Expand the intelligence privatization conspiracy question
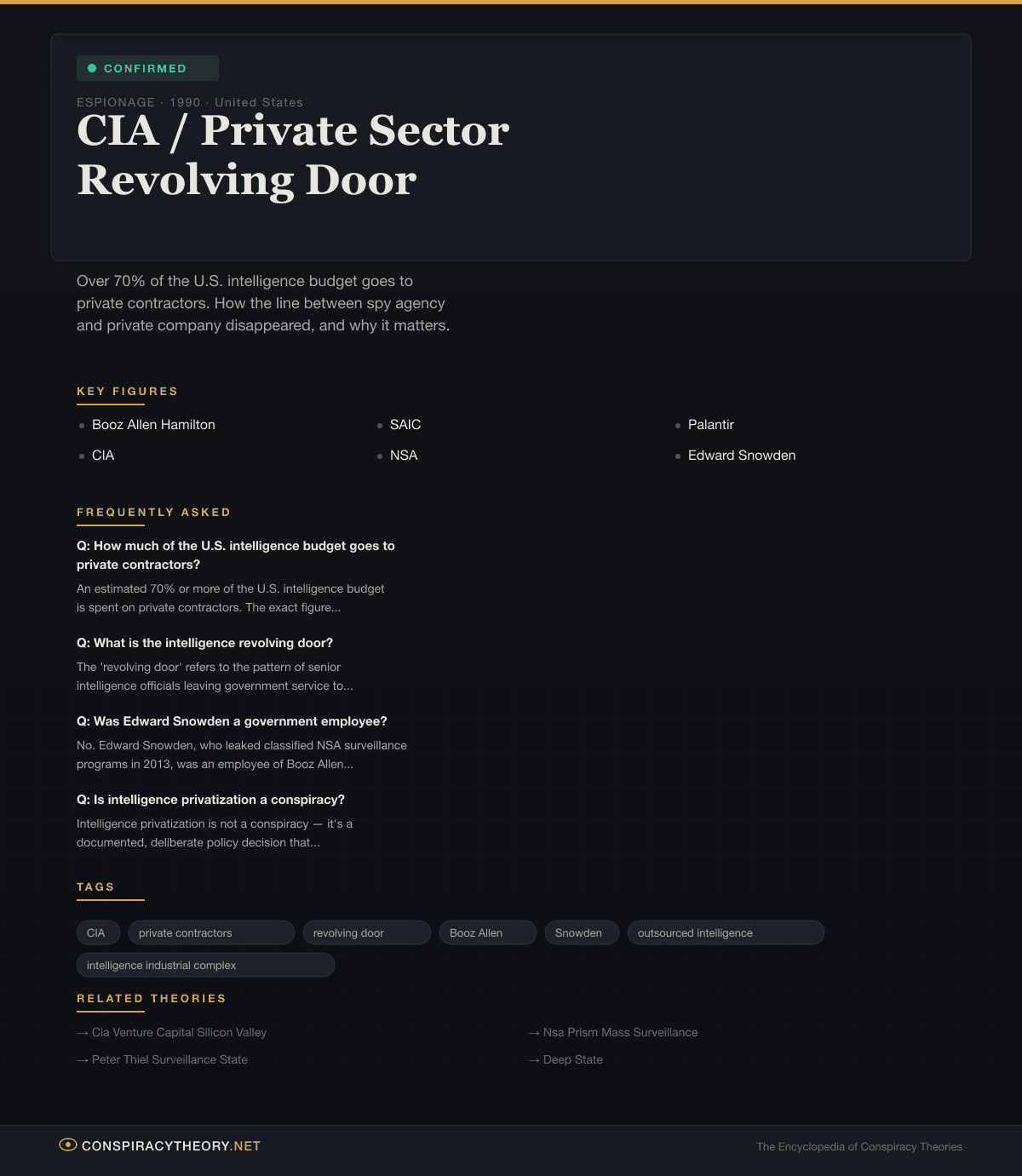The image size is (1022, 1176). coord(210,800)
